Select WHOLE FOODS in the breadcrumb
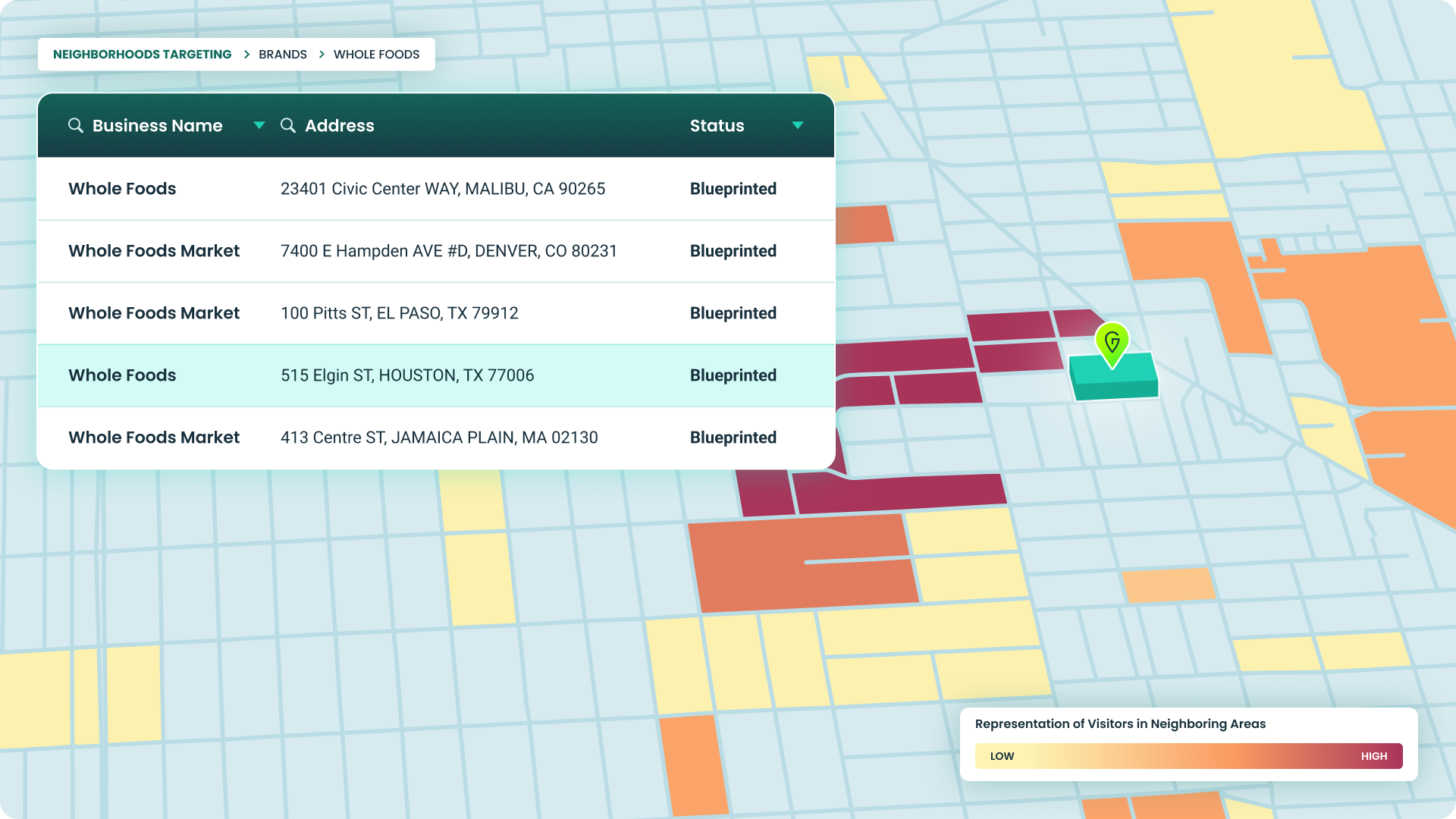 (376, 54)
